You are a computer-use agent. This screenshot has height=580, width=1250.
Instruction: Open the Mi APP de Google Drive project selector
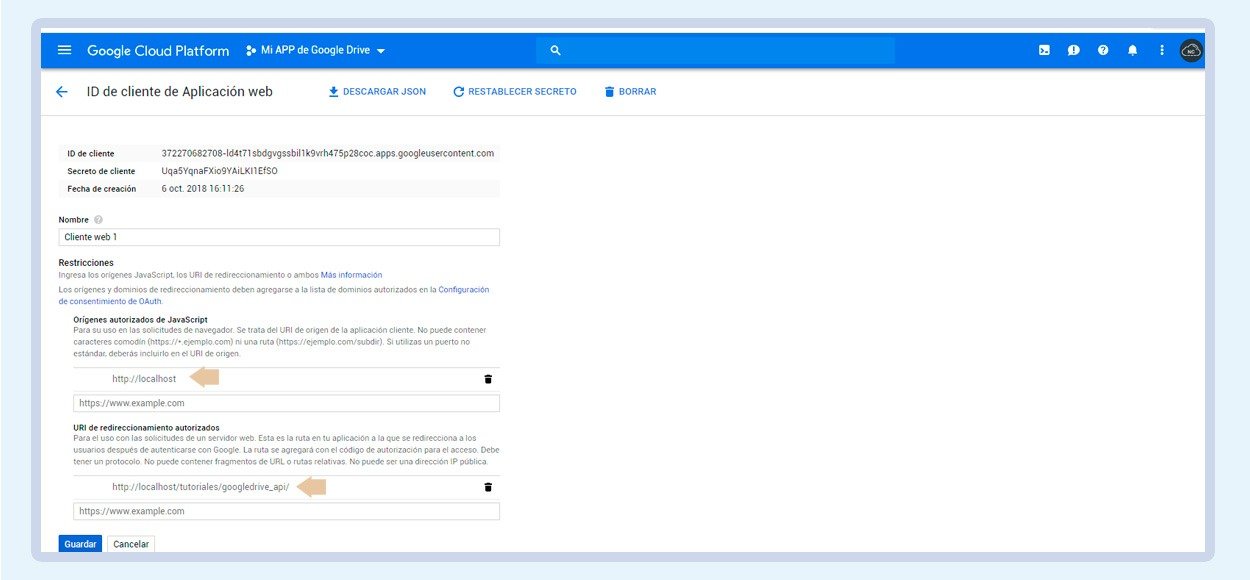pyautogui.click(x=316, y=50)
